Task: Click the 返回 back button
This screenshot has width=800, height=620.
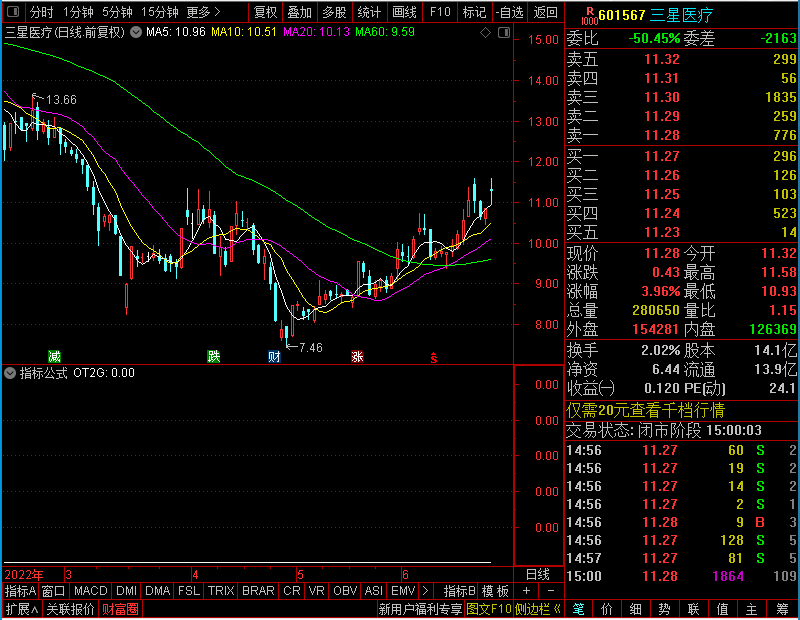Action: pyautogui.click(x=545, y=12)
